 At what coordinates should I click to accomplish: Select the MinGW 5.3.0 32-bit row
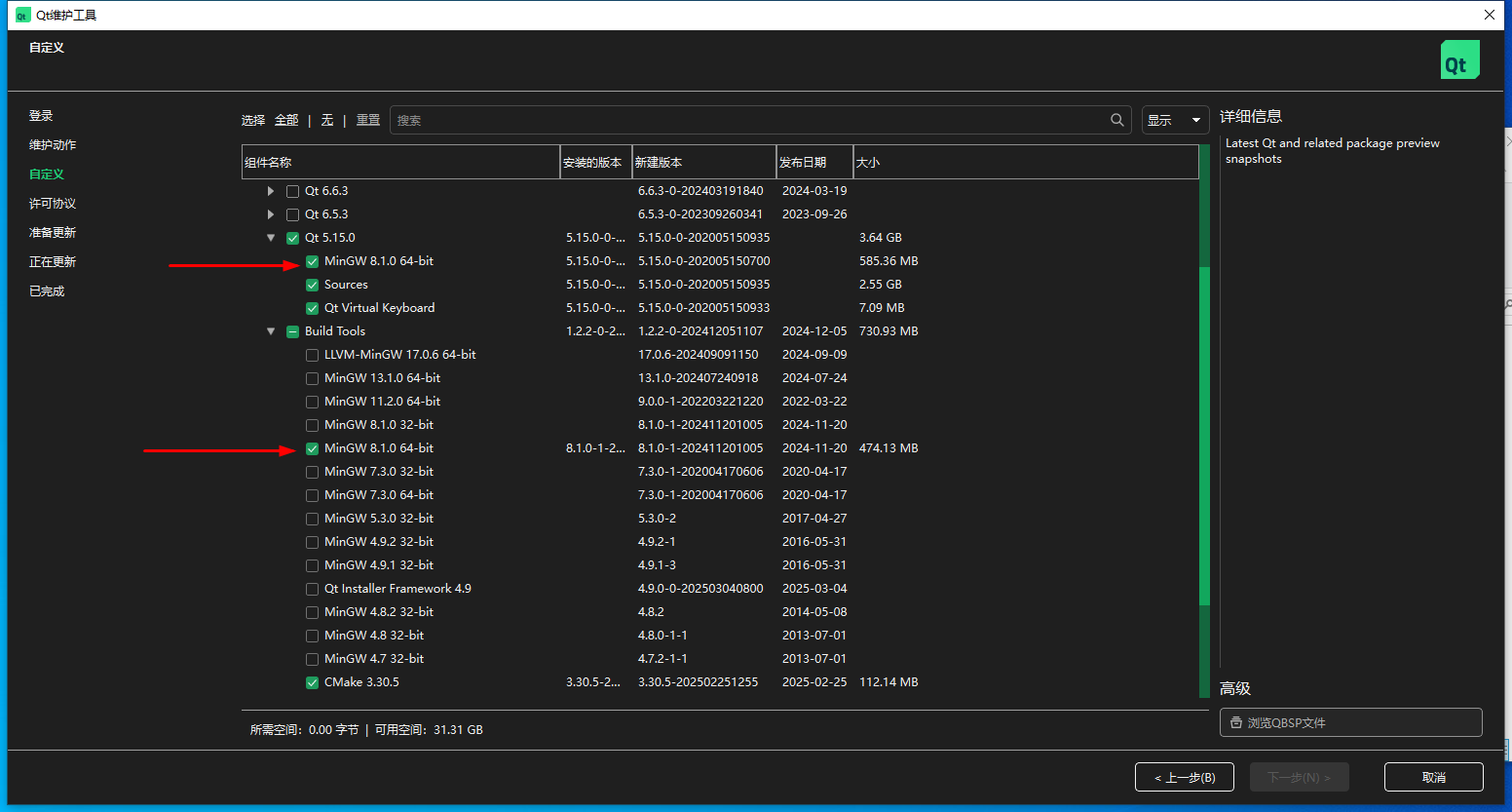[x=720, y=519]
